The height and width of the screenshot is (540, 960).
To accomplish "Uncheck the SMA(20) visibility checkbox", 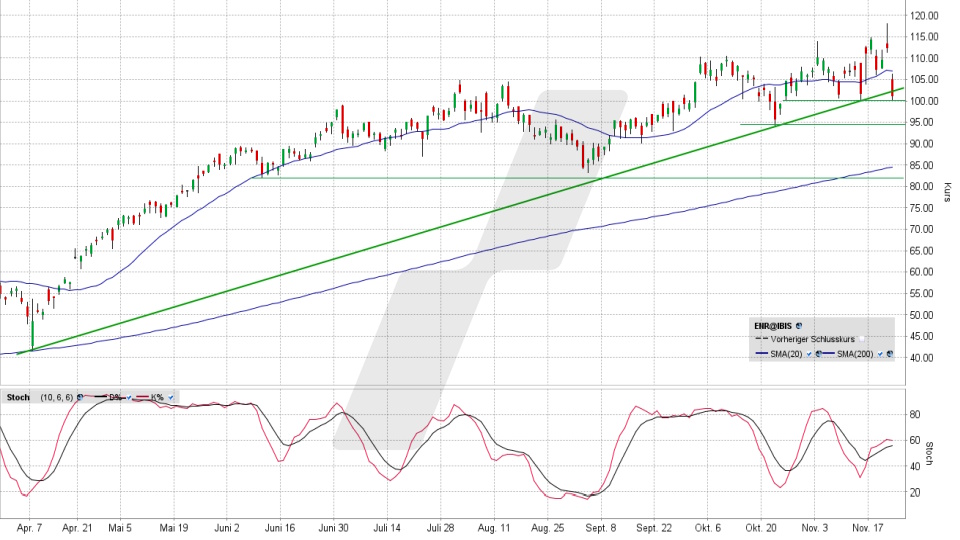I will click(x=808, y=354).
